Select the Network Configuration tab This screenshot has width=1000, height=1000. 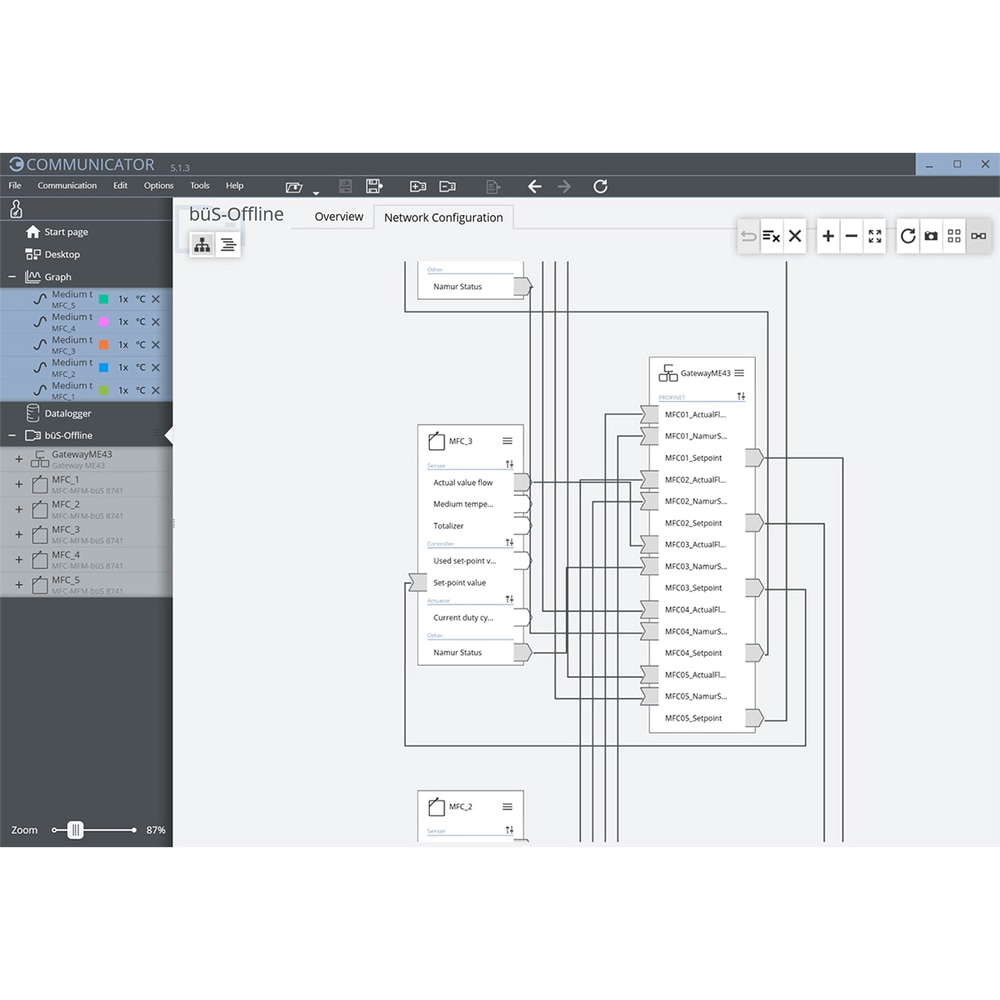tap(443, 217)
